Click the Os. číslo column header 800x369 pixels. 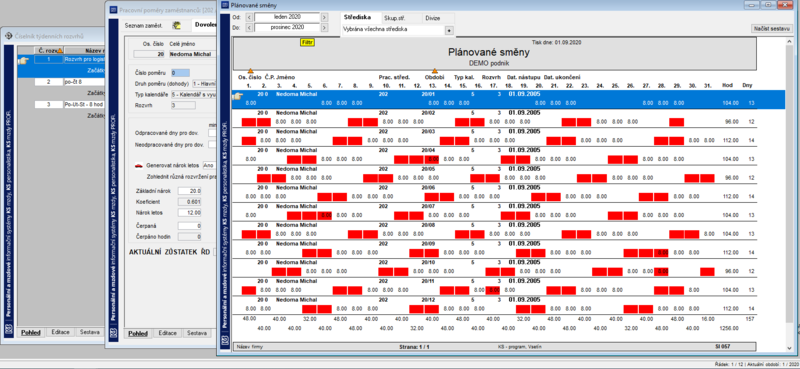coord(250,77)
